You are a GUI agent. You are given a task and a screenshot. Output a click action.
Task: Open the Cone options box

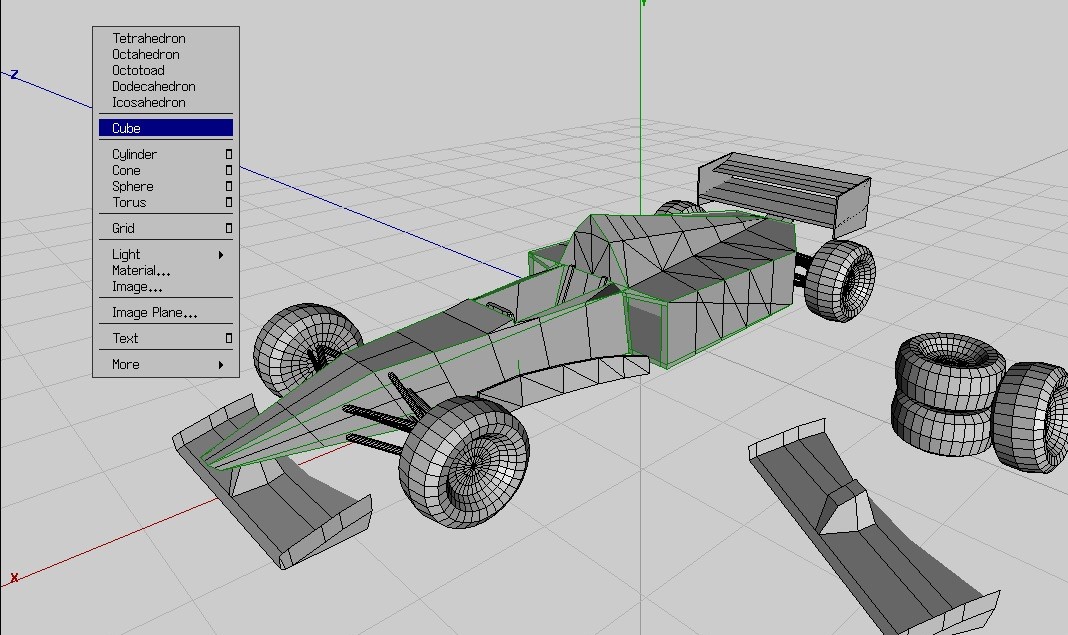pyautogui.click(x=229, y=170)
